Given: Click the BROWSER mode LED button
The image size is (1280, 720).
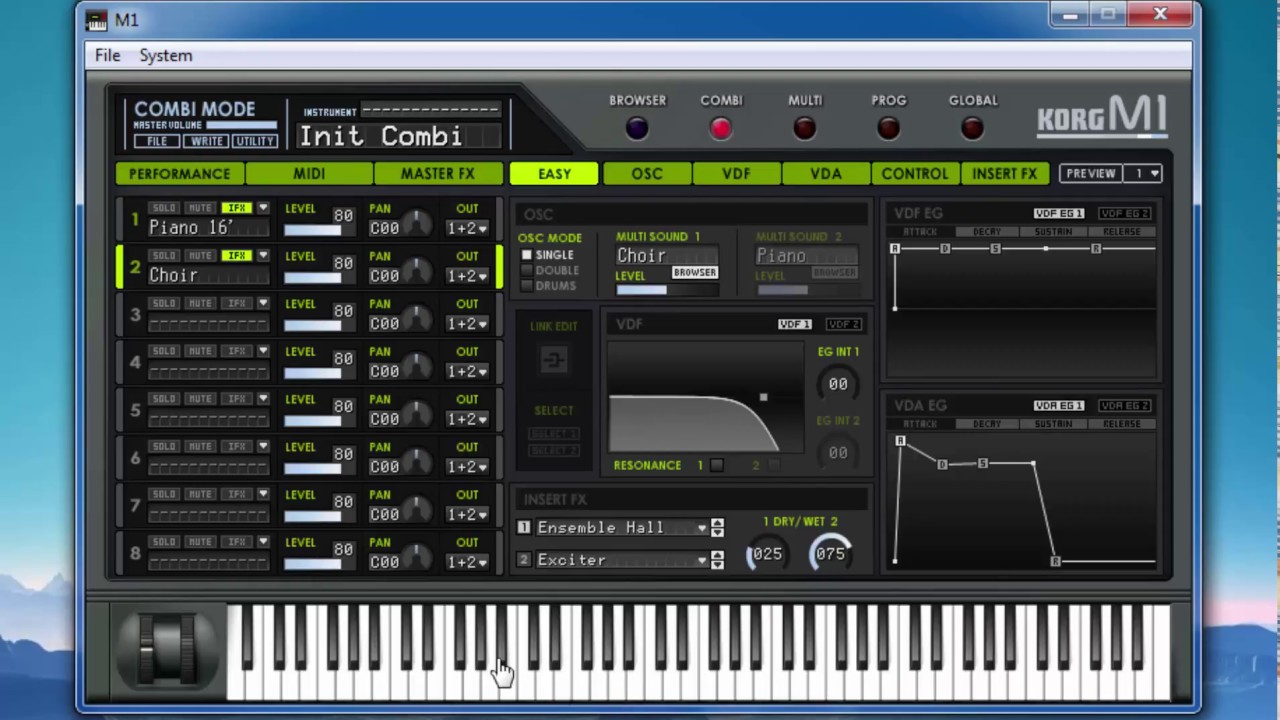Looking at the screenshot, I should coord(637,128).
